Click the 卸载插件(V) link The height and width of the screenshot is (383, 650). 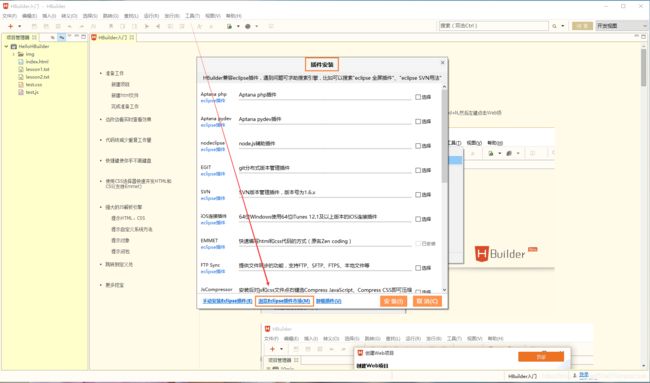click(x=328, y=301)
